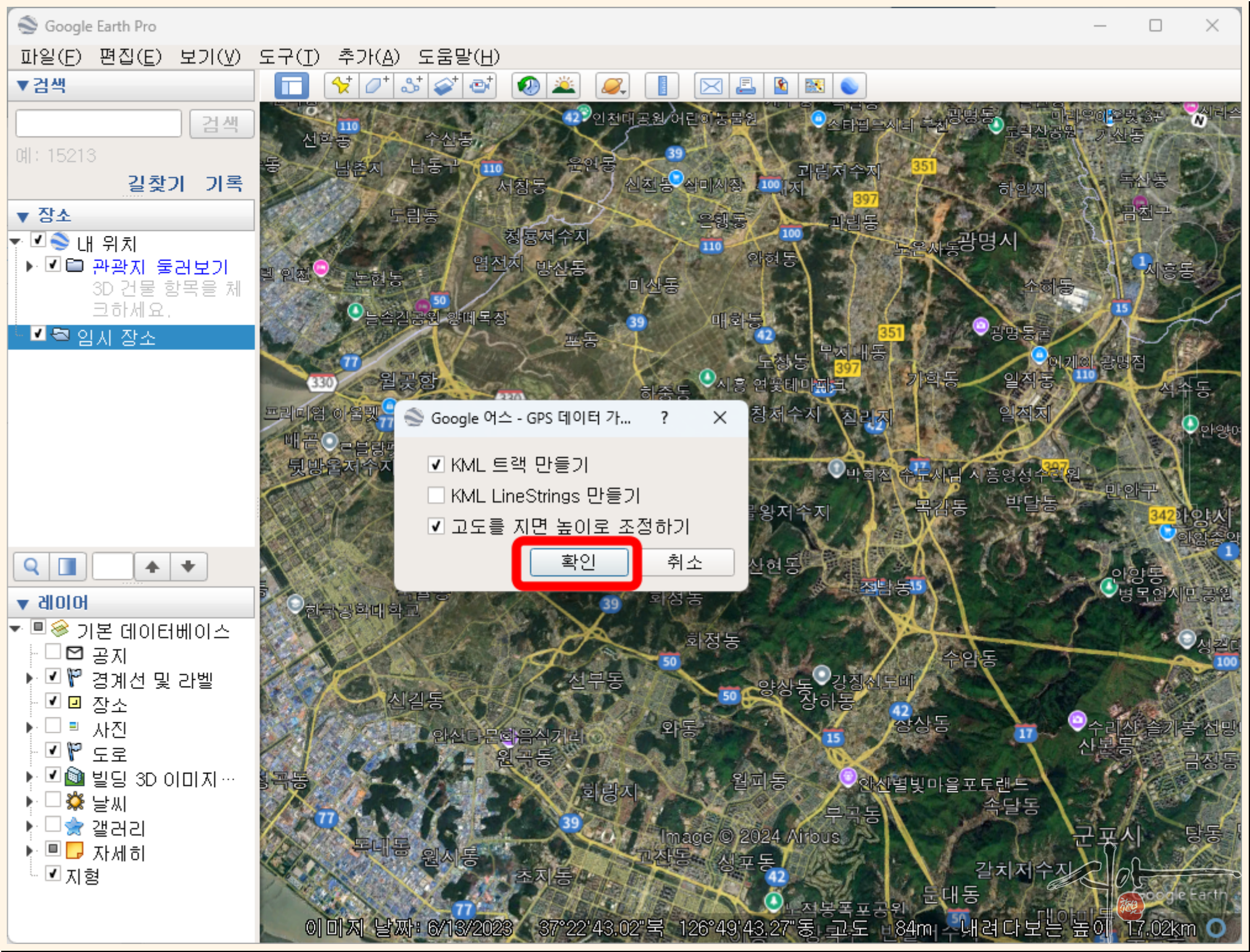
Task: Enable the KML LineStrings 만들기 checkbox
Action: click(x=436, y=495)
